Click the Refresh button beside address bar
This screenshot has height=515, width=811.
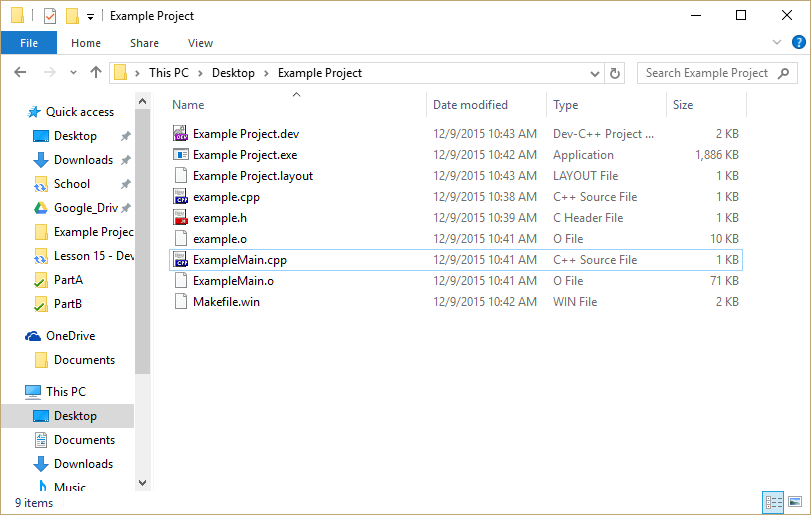pos(614,73)
